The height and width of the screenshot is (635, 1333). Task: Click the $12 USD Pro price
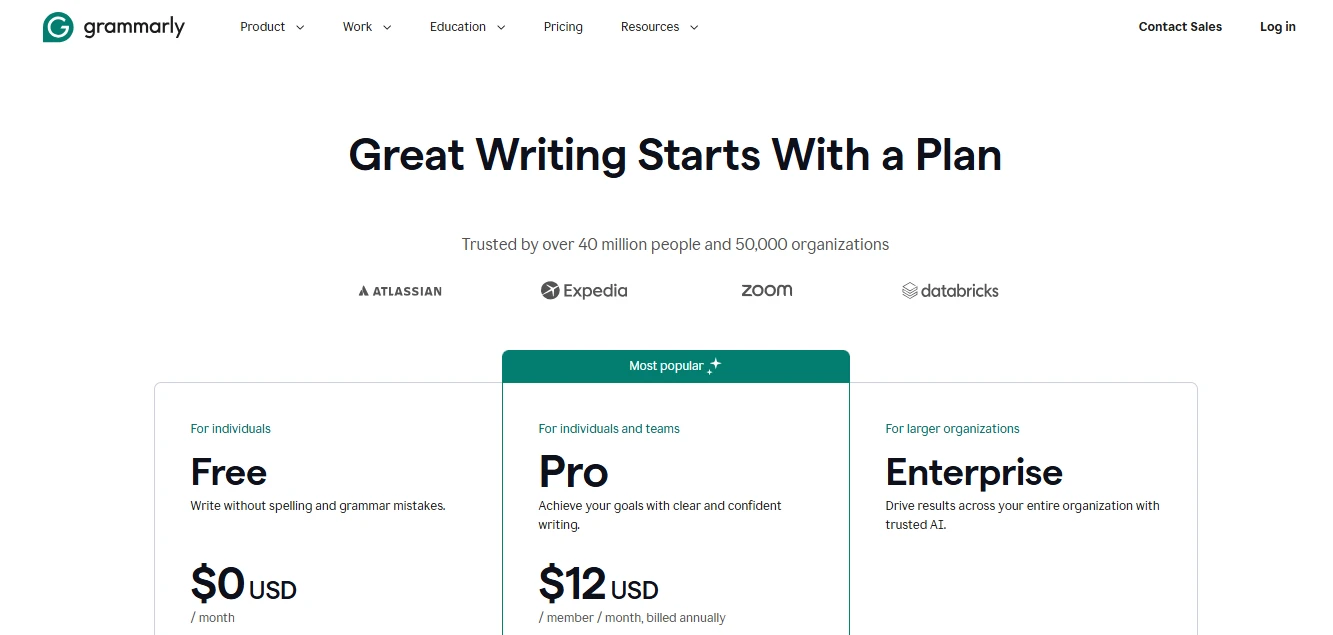pyautogui.click(x=598, y=583)
